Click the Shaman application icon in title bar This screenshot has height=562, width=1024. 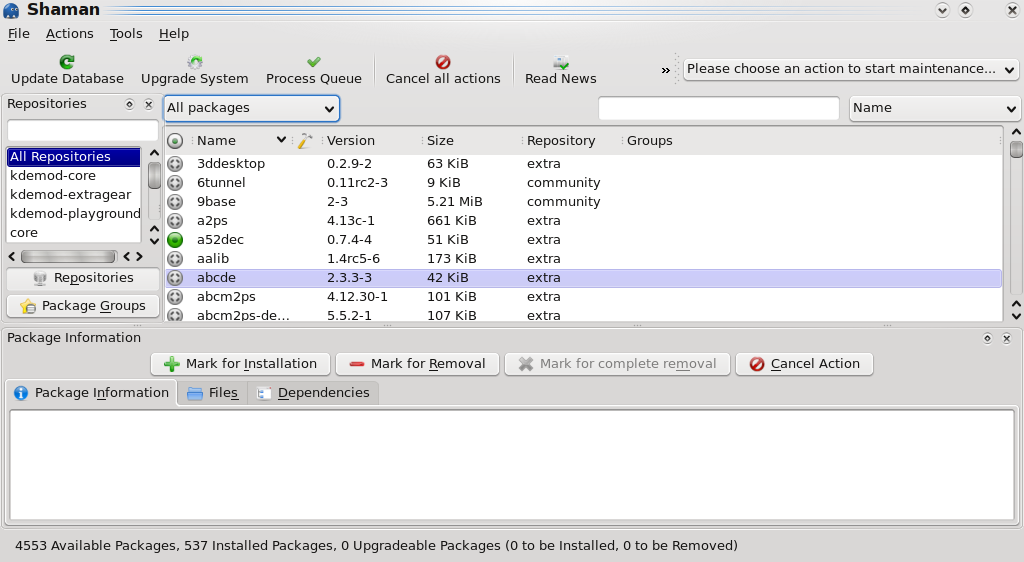[x=11, y=10]
